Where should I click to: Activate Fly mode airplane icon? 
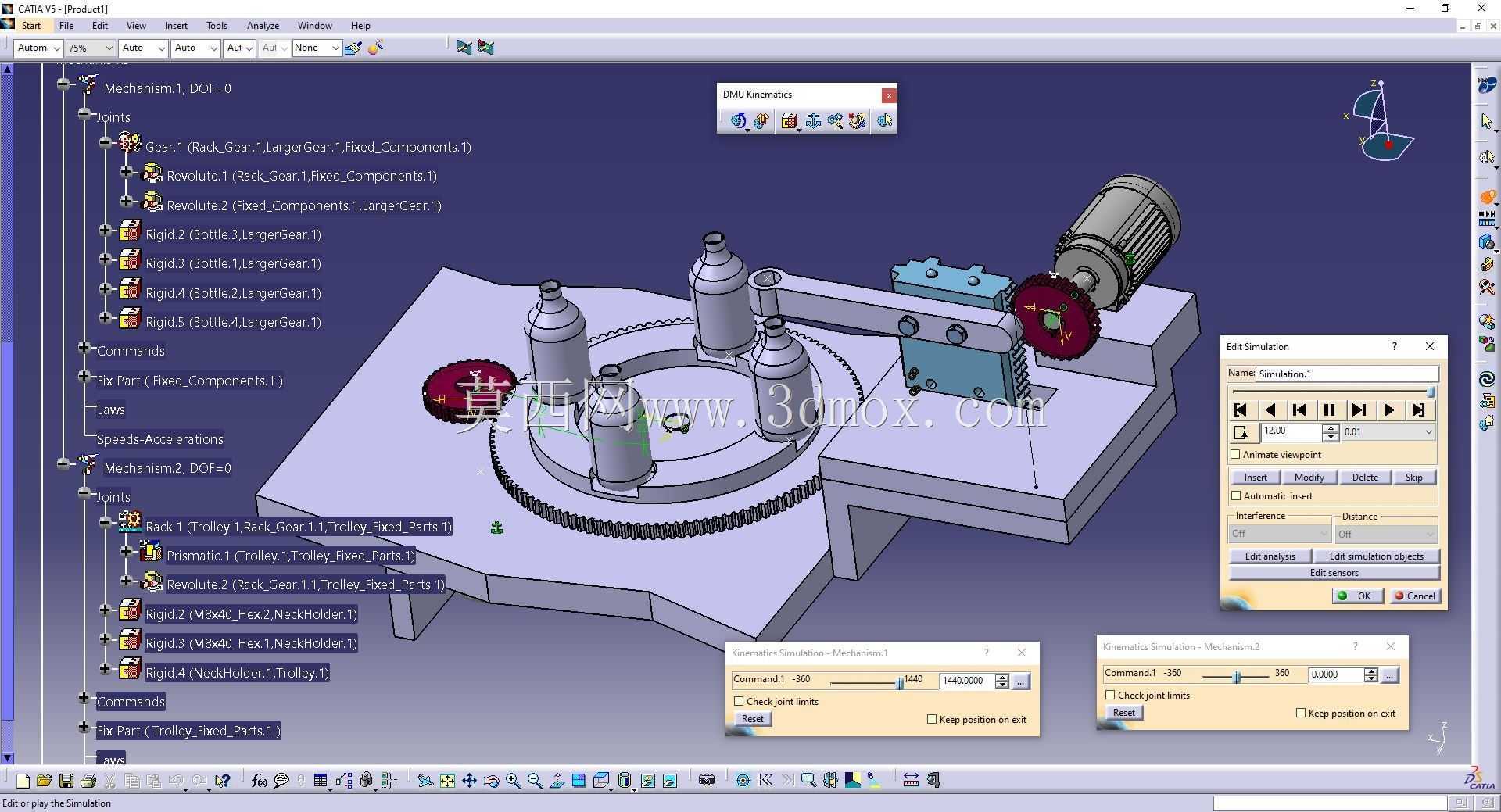425,780
